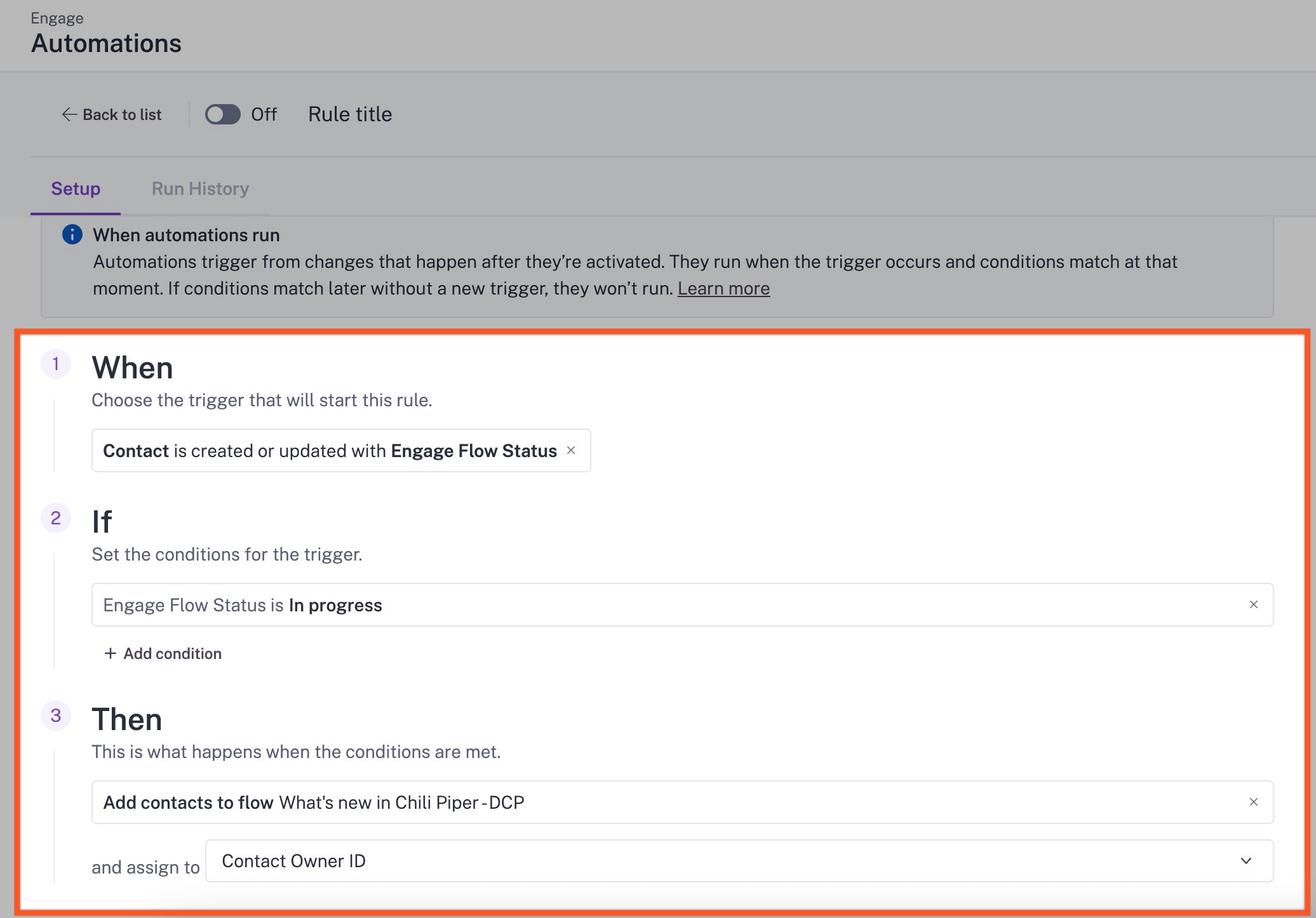Click step 1 circle icon
This screenshot has height=918, width=1316.
coord(56,364)
